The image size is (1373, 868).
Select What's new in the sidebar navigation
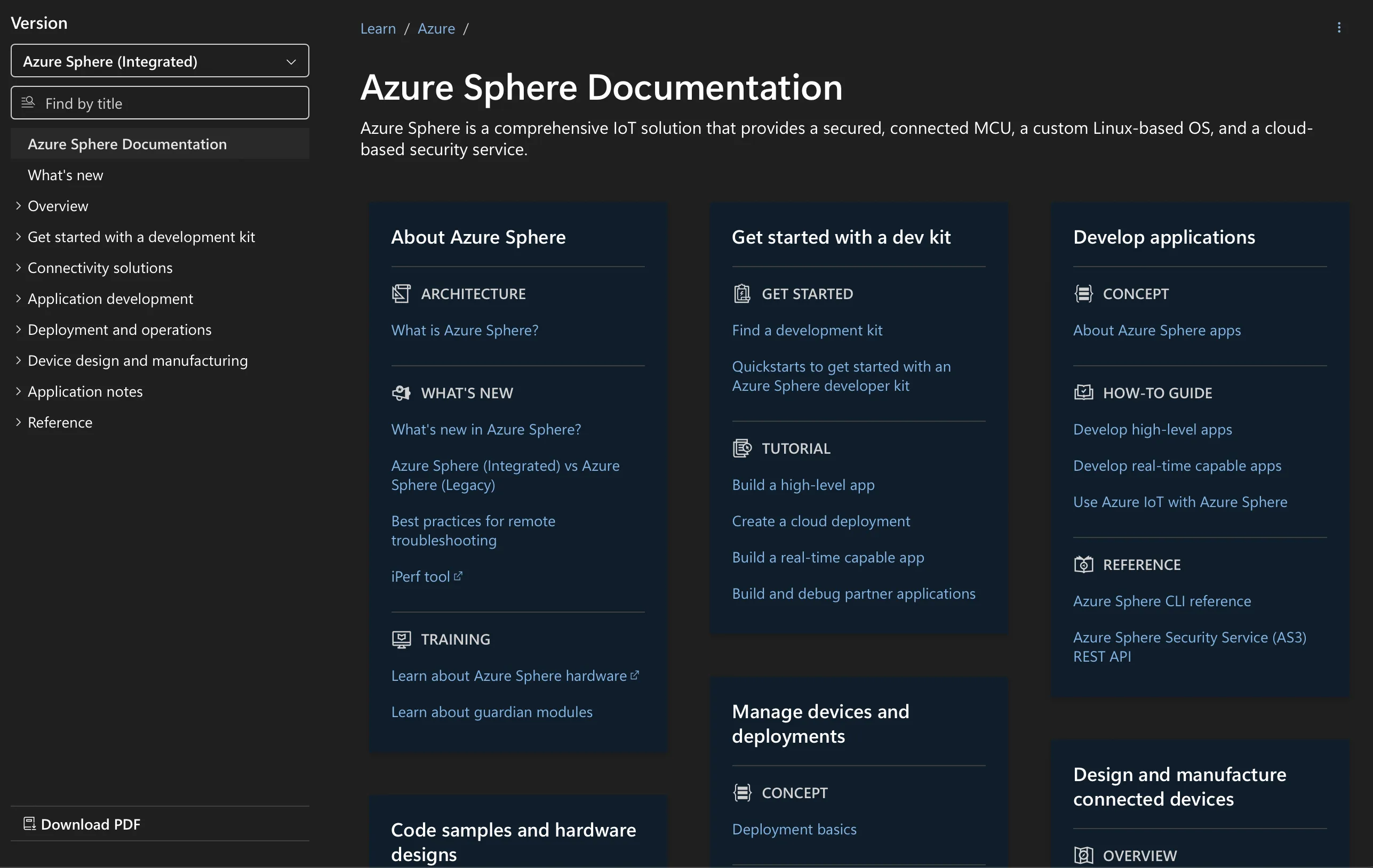point(65,175)
